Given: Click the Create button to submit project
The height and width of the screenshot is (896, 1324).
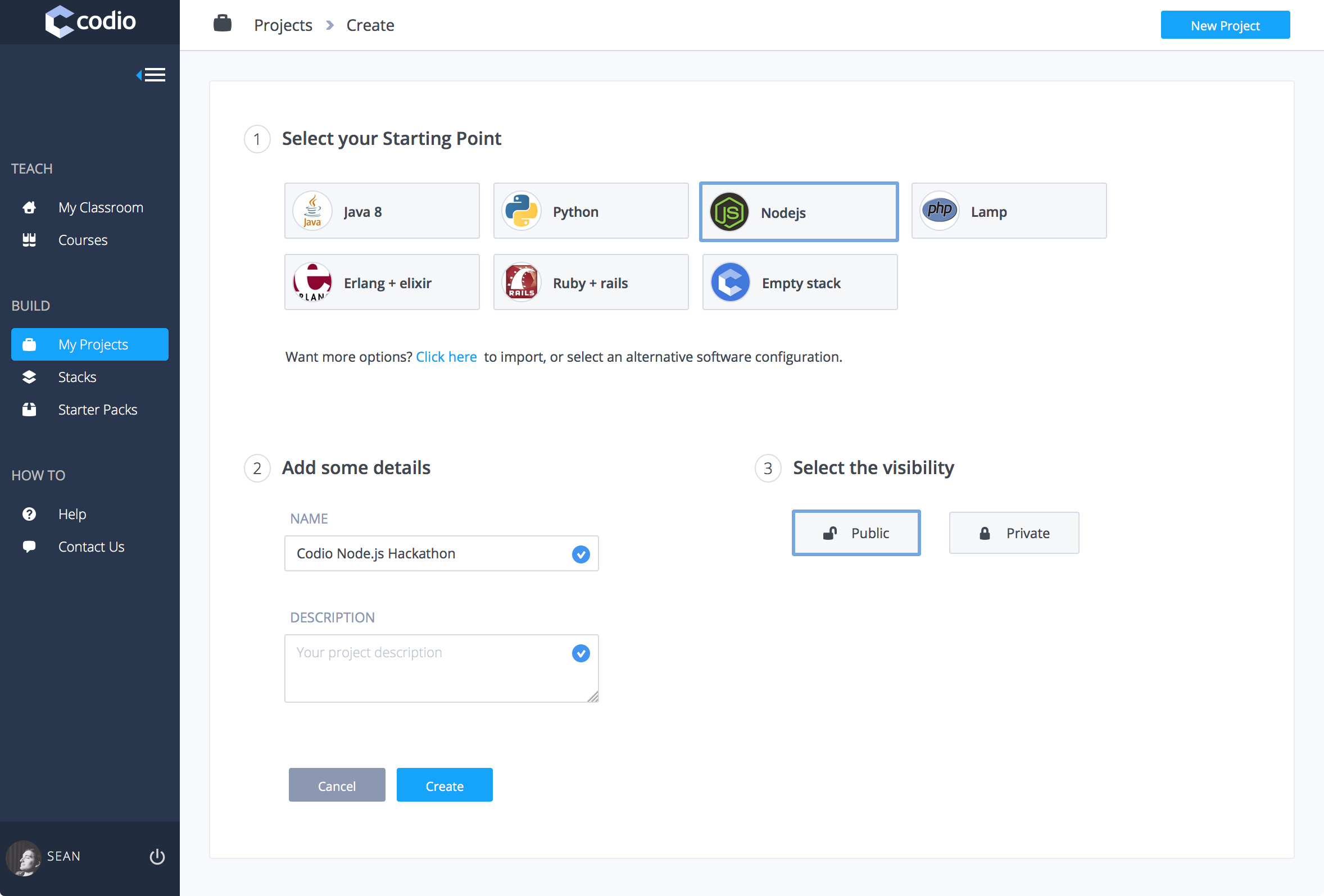Looking at the screenshot, I should pos(444,786).
